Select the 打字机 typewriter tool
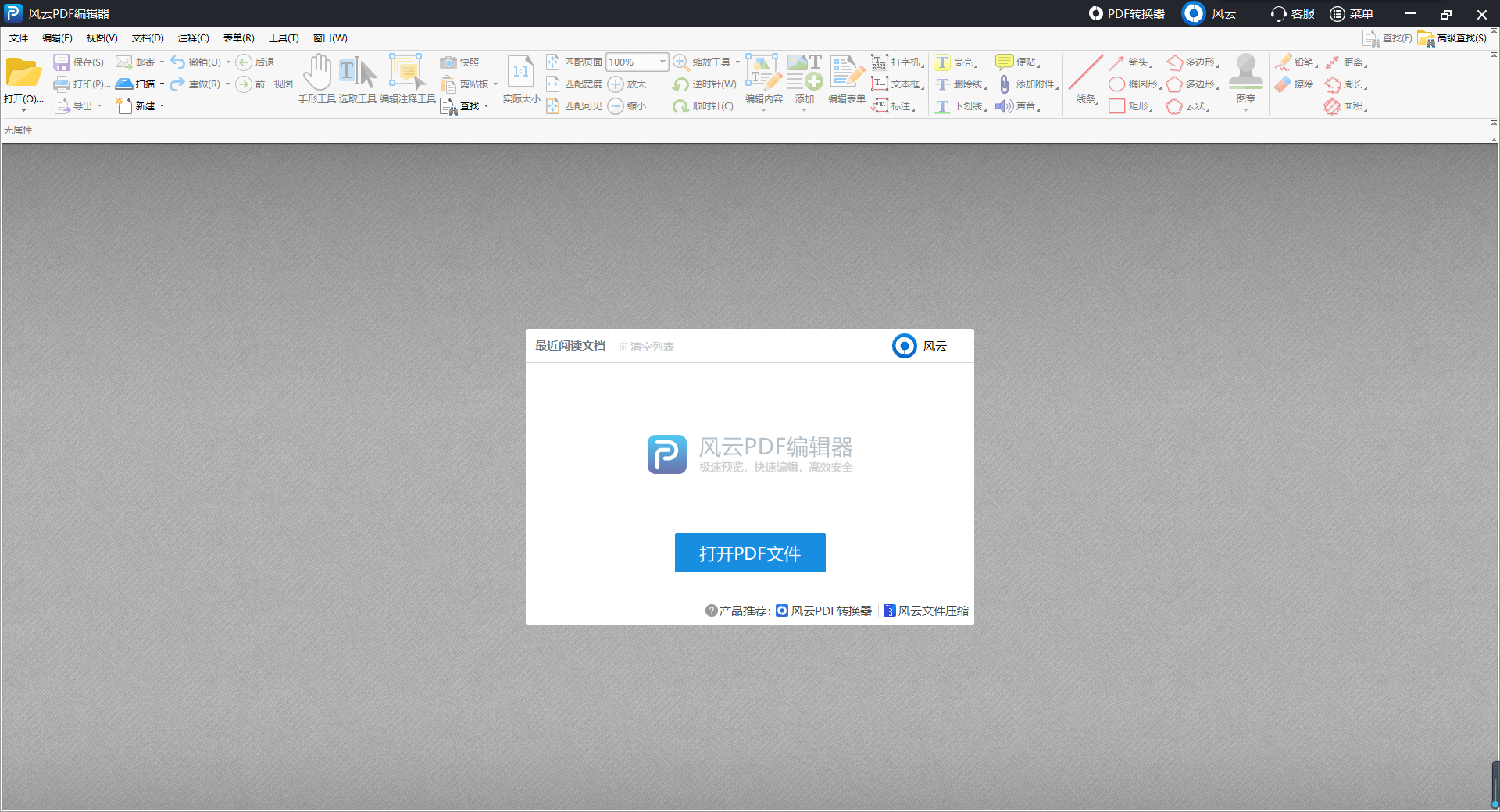Viewport: 1500px width, 812px height. coord(898,62)
